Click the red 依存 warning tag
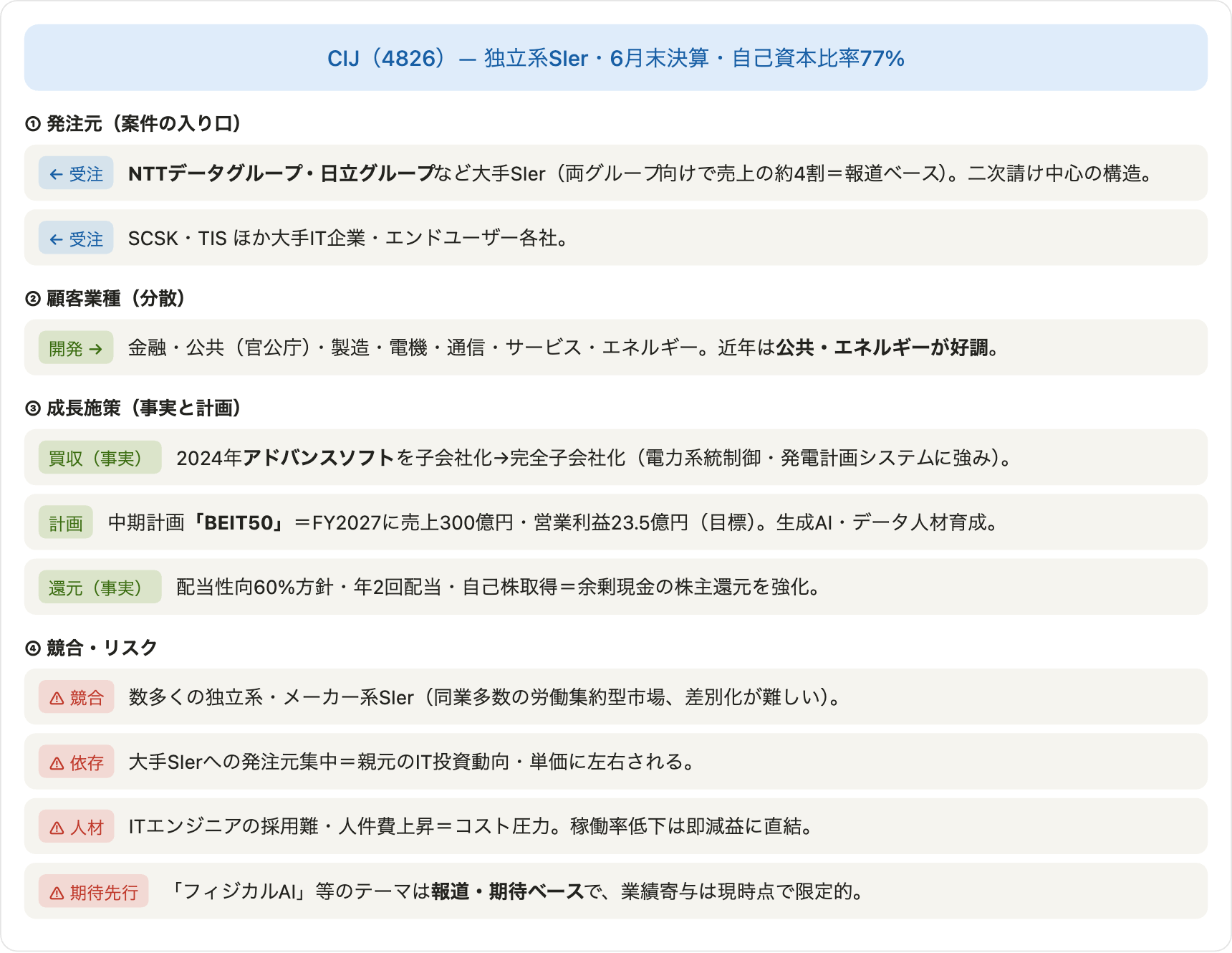Image resolution: width=1232 pixels, height=953 pixels. 77,762
